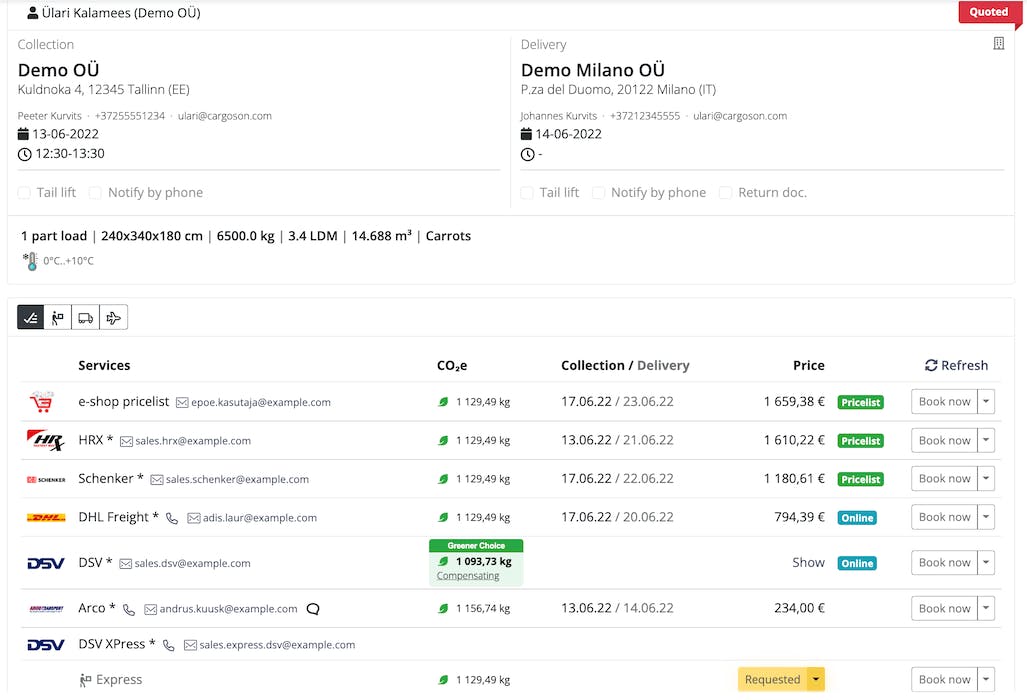Show the hidden DSV price
1027x700 pixels.
coord(808,562)
